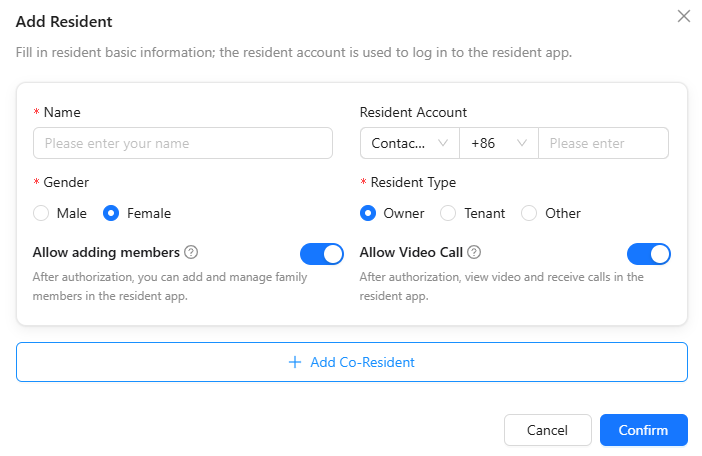This screenshot has height=456, width=702.
Task: Click the help icon beside Allow Video Call
Action: (x=474, y=252)
